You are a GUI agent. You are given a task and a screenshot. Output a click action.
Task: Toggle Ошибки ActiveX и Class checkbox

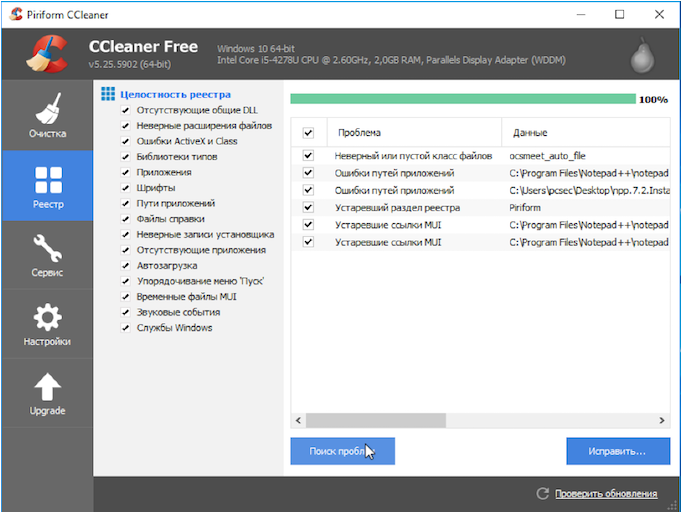point(126,141)
